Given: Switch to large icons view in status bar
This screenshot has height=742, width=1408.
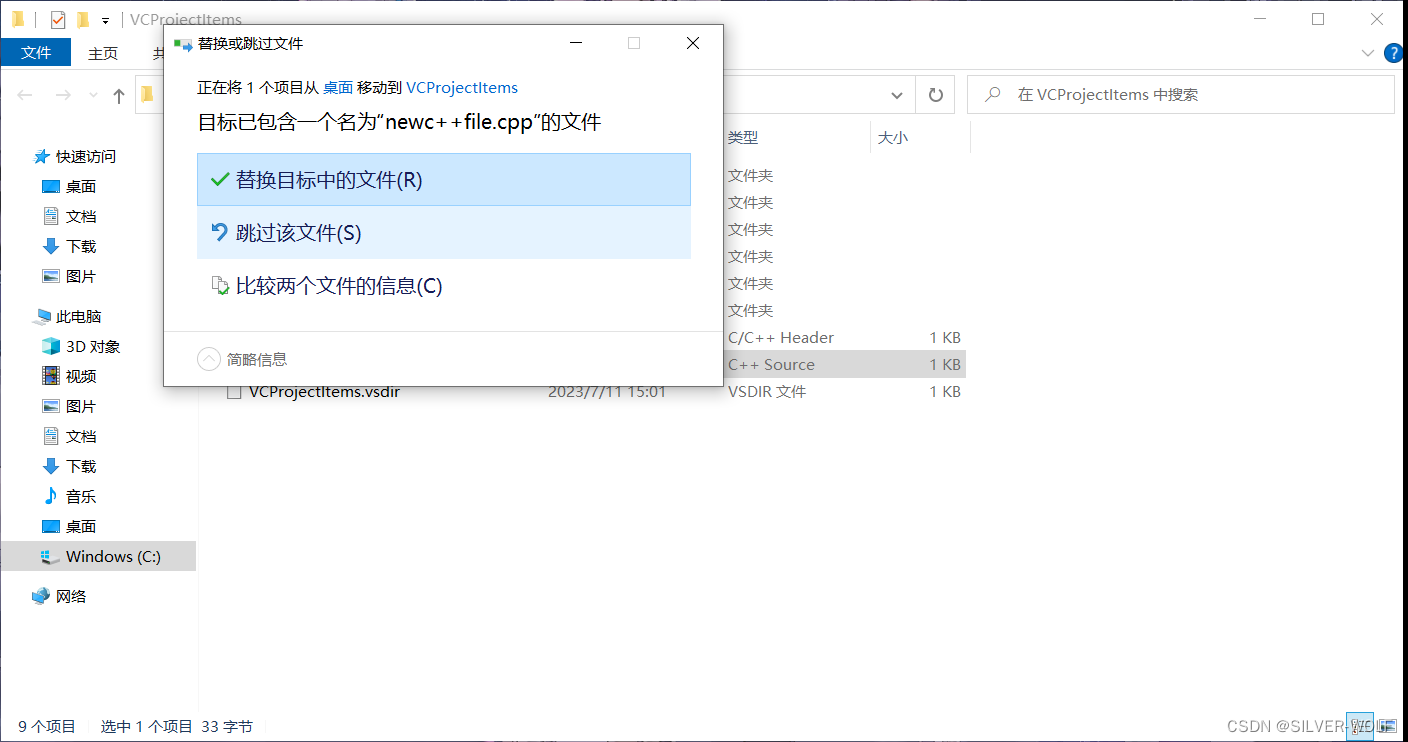Looking at the screenshot, I should [1387, 726].
